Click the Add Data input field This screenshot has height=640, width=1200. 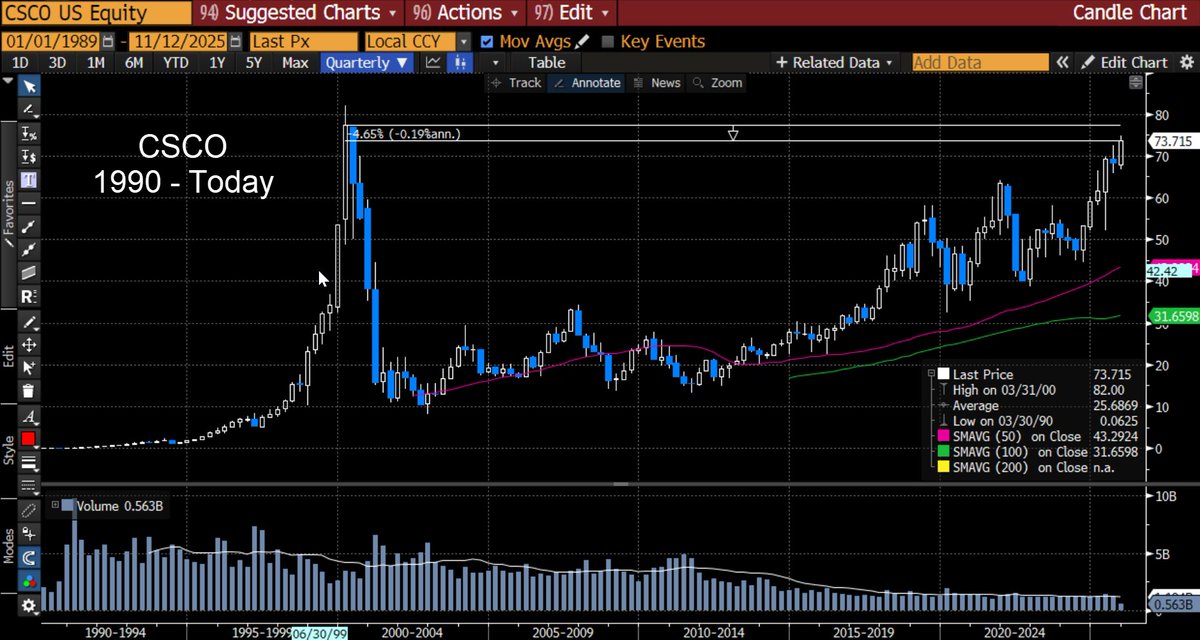tap(979, 62)
